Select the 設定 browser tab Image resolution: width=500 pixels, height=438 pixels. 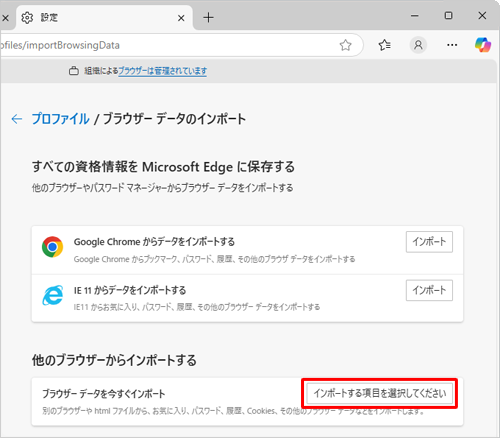point(104,17)
